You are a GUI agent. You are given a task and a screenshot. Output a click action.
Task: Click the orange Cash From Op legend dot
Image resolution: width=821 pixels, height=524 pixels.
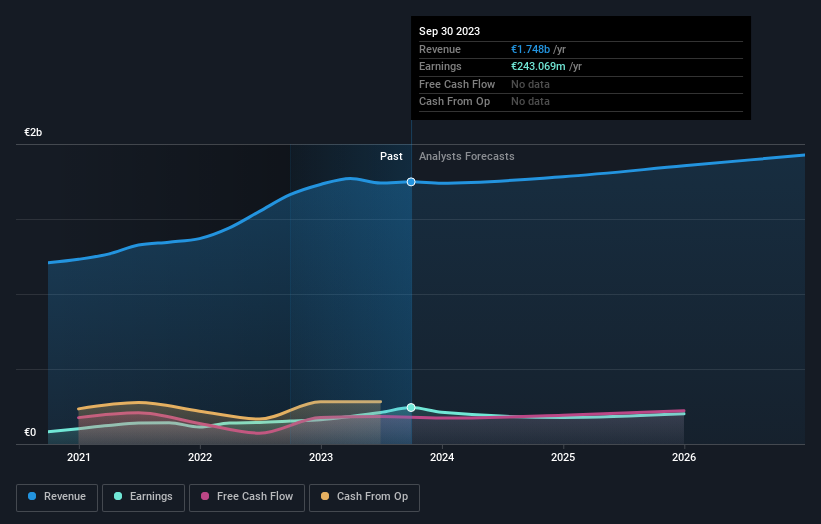coord(325,496)
